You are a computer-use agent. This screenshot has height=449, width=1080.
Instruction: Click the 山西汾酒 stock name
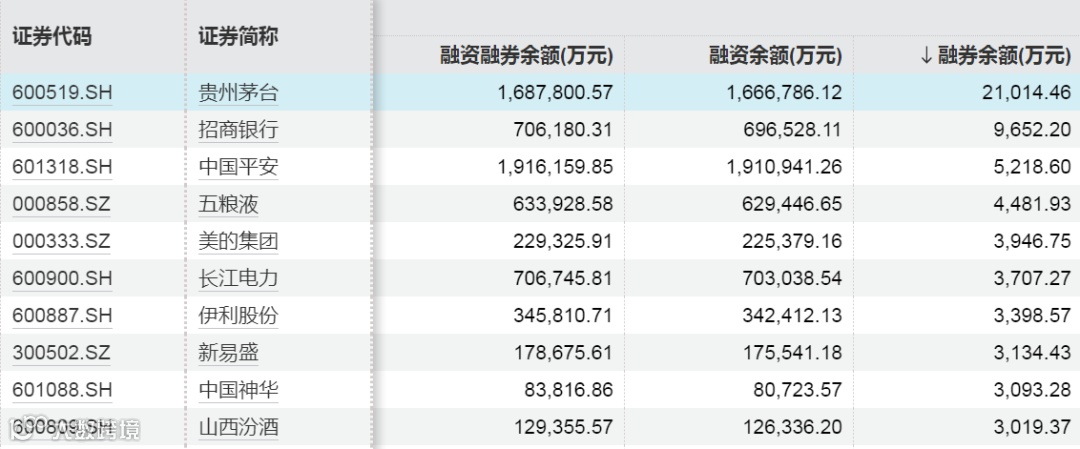[238, 427]
